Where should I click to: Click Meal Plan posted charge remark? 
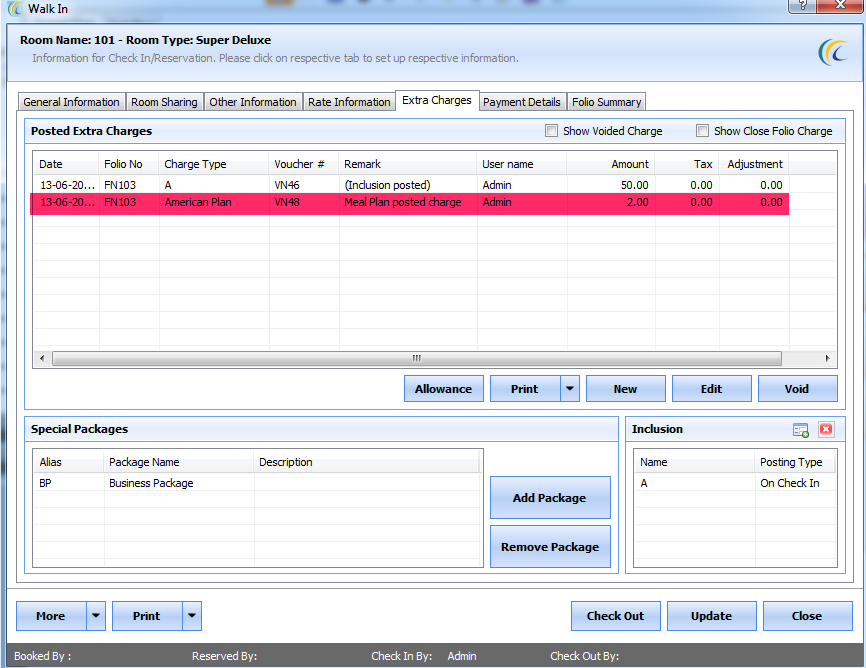[x=403, y=202]
